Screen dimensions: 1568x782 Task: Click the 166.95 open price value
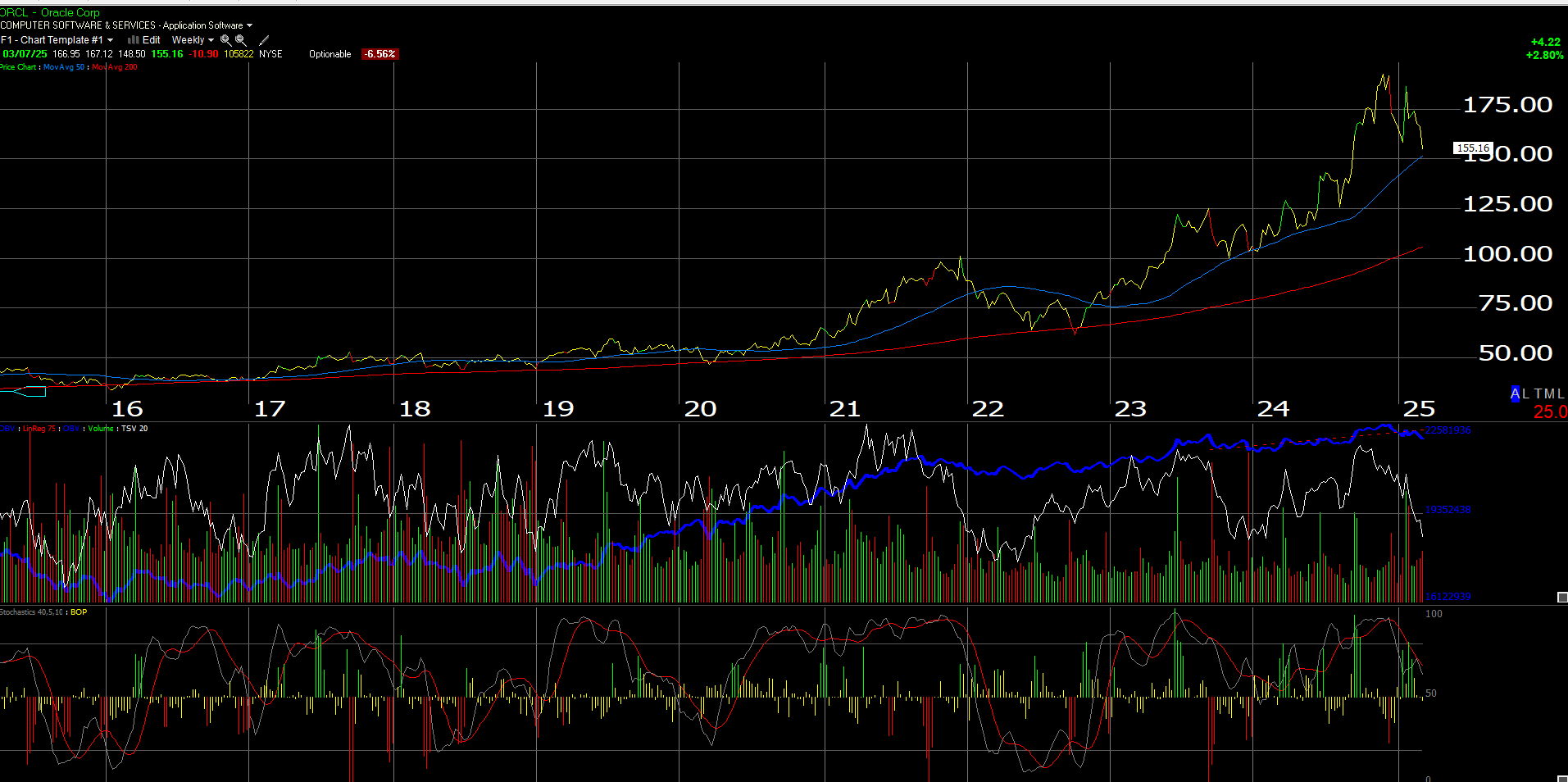[66, 54]
